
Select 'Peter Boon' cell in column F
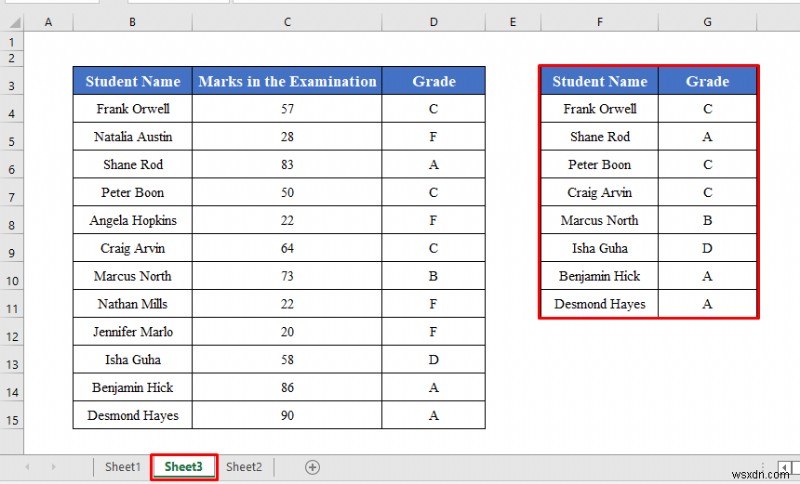click(599, 164)
